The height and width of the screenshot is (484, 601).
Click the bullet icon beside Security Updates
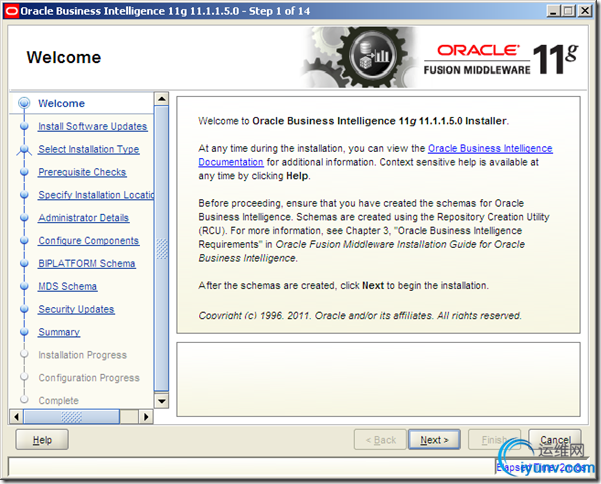(24, 309)
